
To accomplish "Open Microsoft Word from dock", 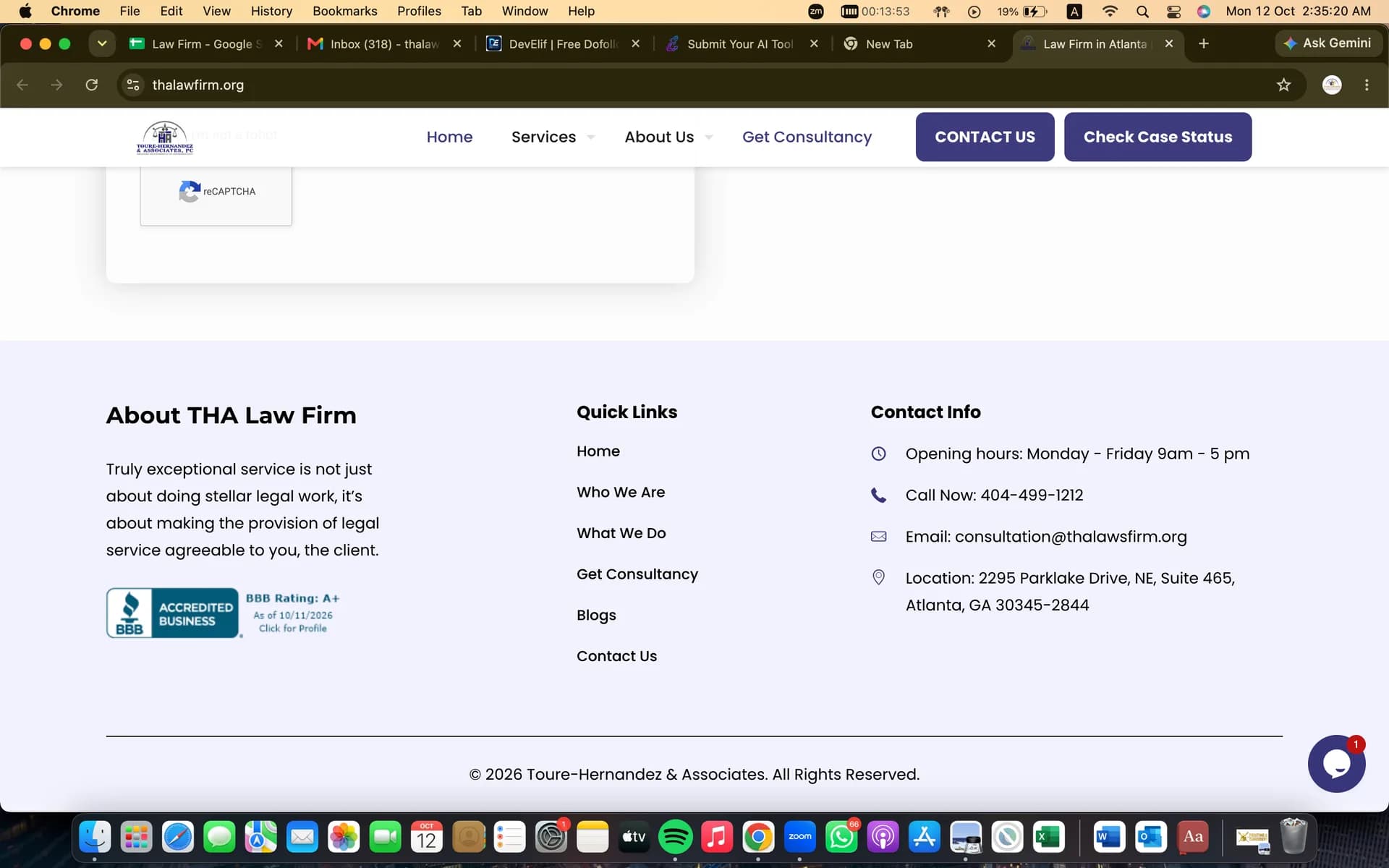I will 1109,837.
